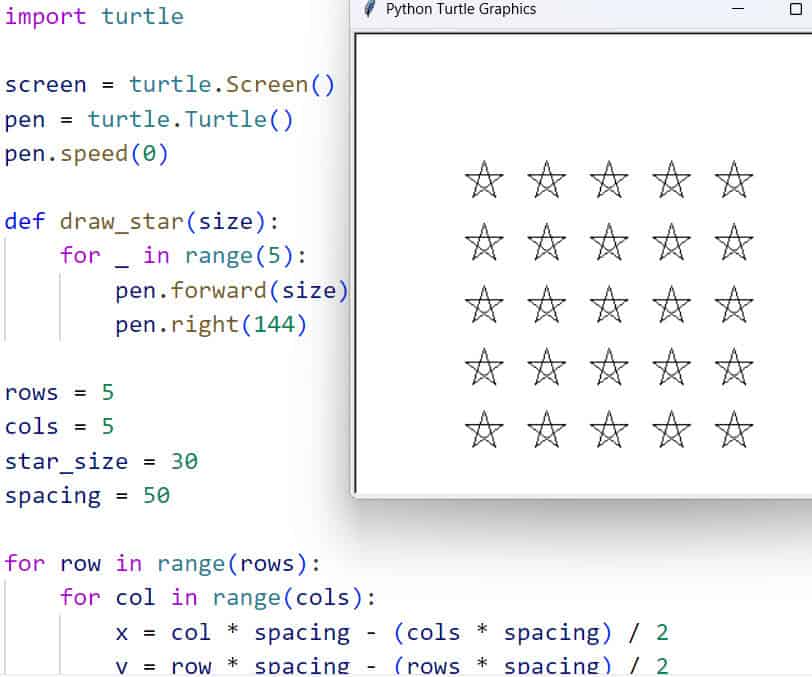Click the cols = 5 assignment

click(x=59, y=427)
